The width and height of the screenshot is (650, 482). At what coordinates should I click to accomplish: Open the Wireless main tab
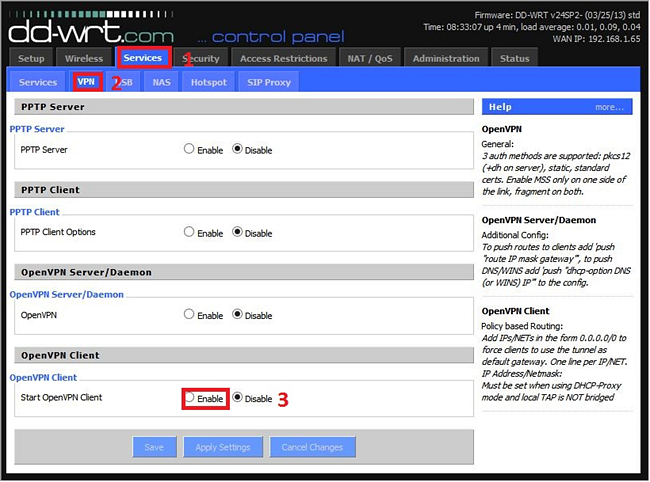point(84,58)
